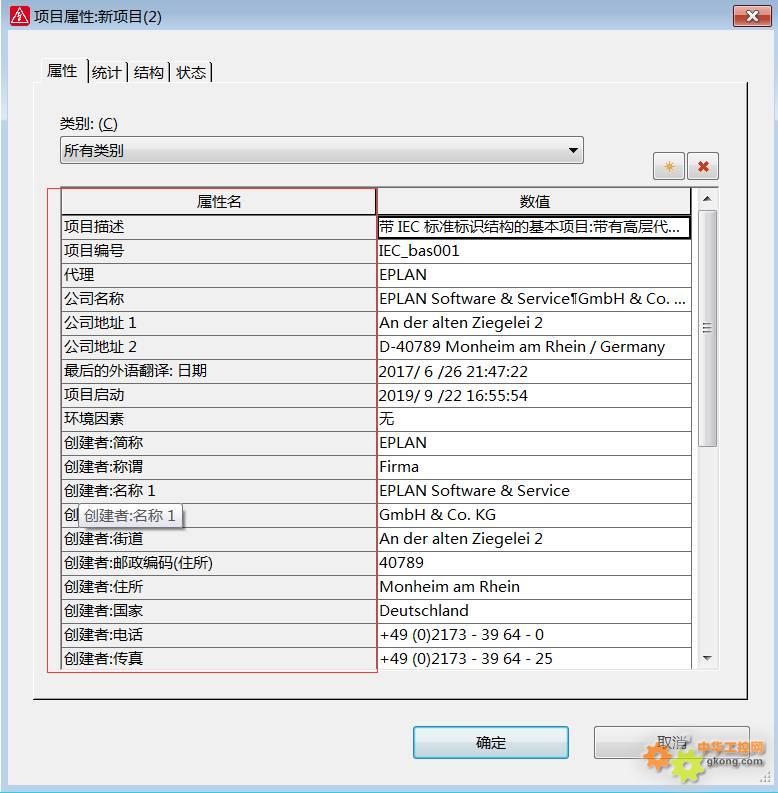This screenshot has height=793, width=778.
Task: Click the 公司地址 1 value cell
Action: click(534, 323)
